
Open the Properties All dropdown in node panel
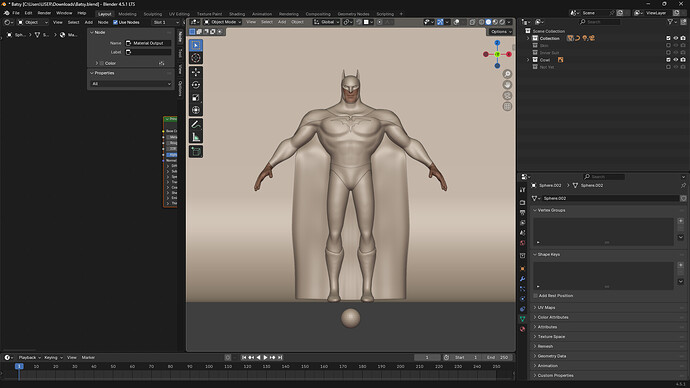click(131, 84)
